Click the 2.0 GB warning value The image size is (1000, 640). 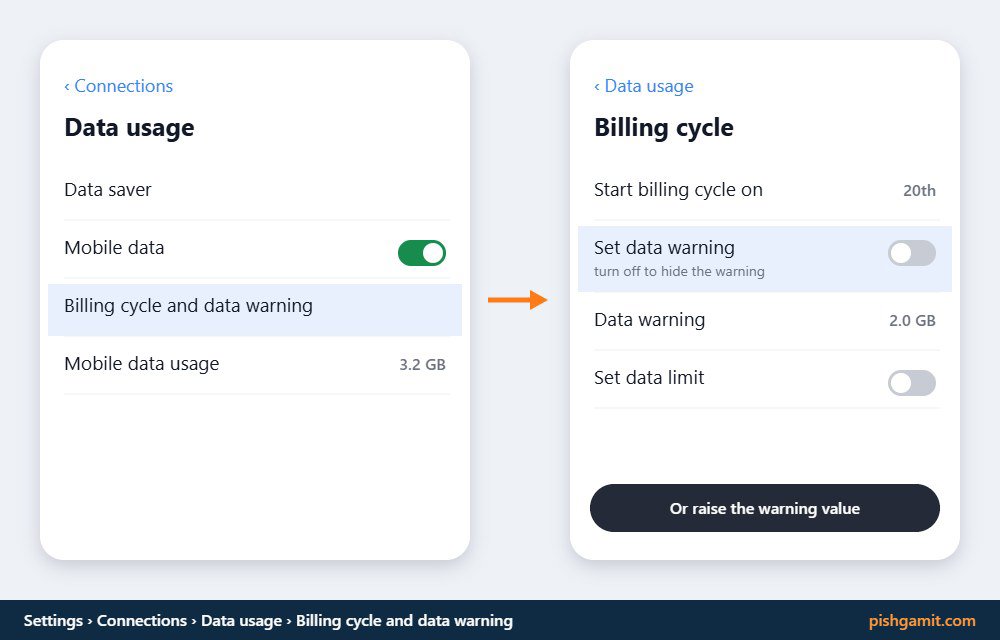click(x=912, y=321)
